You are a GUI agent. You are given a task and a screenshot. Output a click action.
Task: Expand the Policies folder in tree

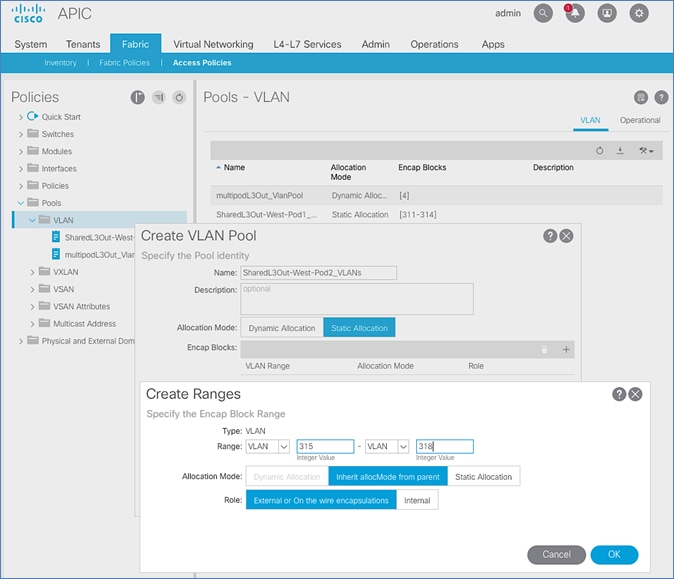pos(21,186)
